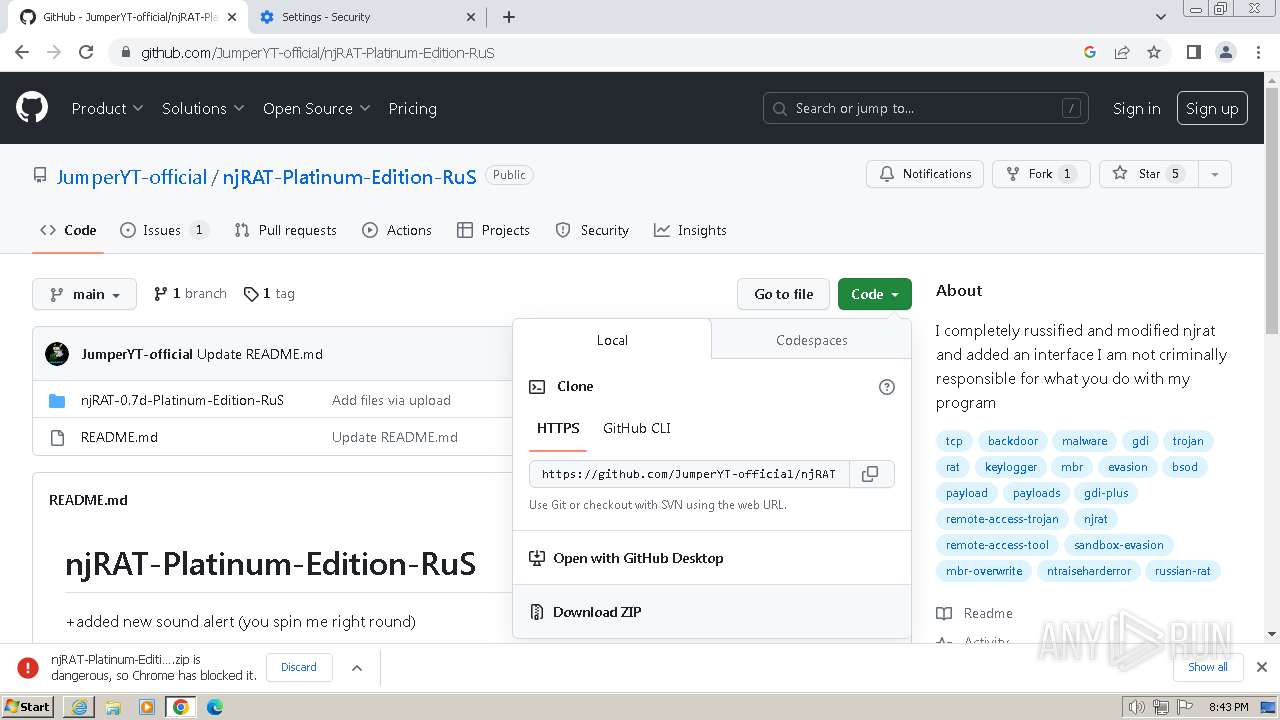Open Internet Explorer from taskbar

pos(79,707)
